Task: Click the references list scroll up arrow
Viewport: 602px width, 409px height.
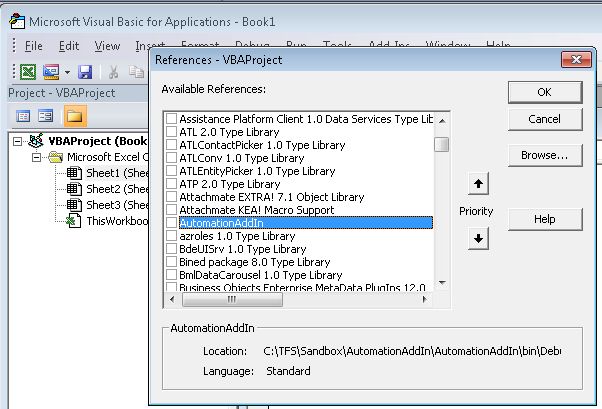Action: click(x=442, y=121)
